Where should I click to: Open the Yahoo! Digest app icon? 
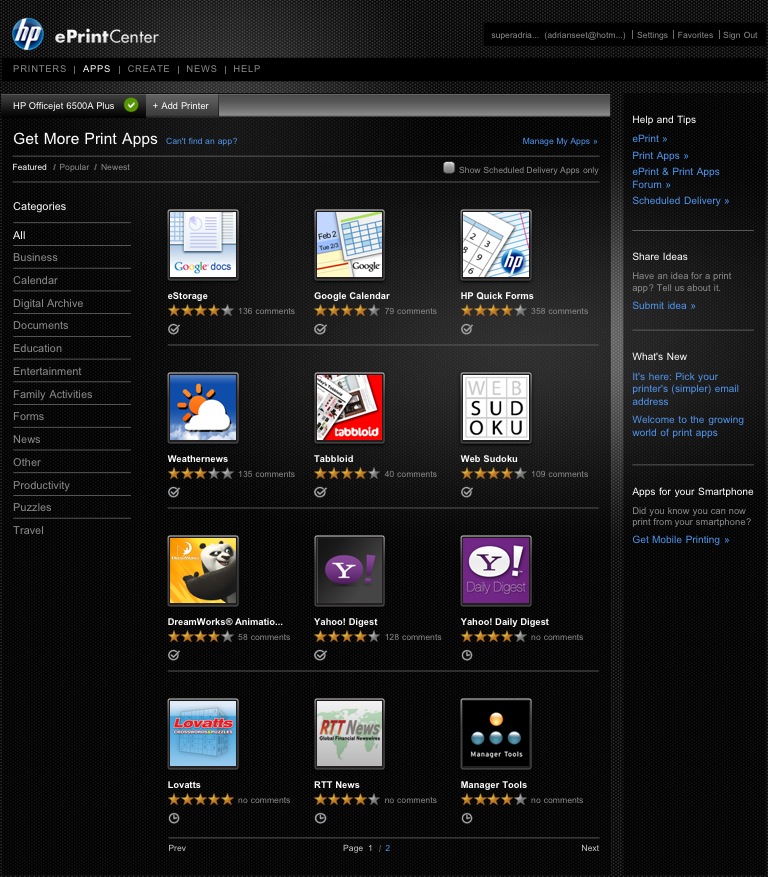(349, 570)
